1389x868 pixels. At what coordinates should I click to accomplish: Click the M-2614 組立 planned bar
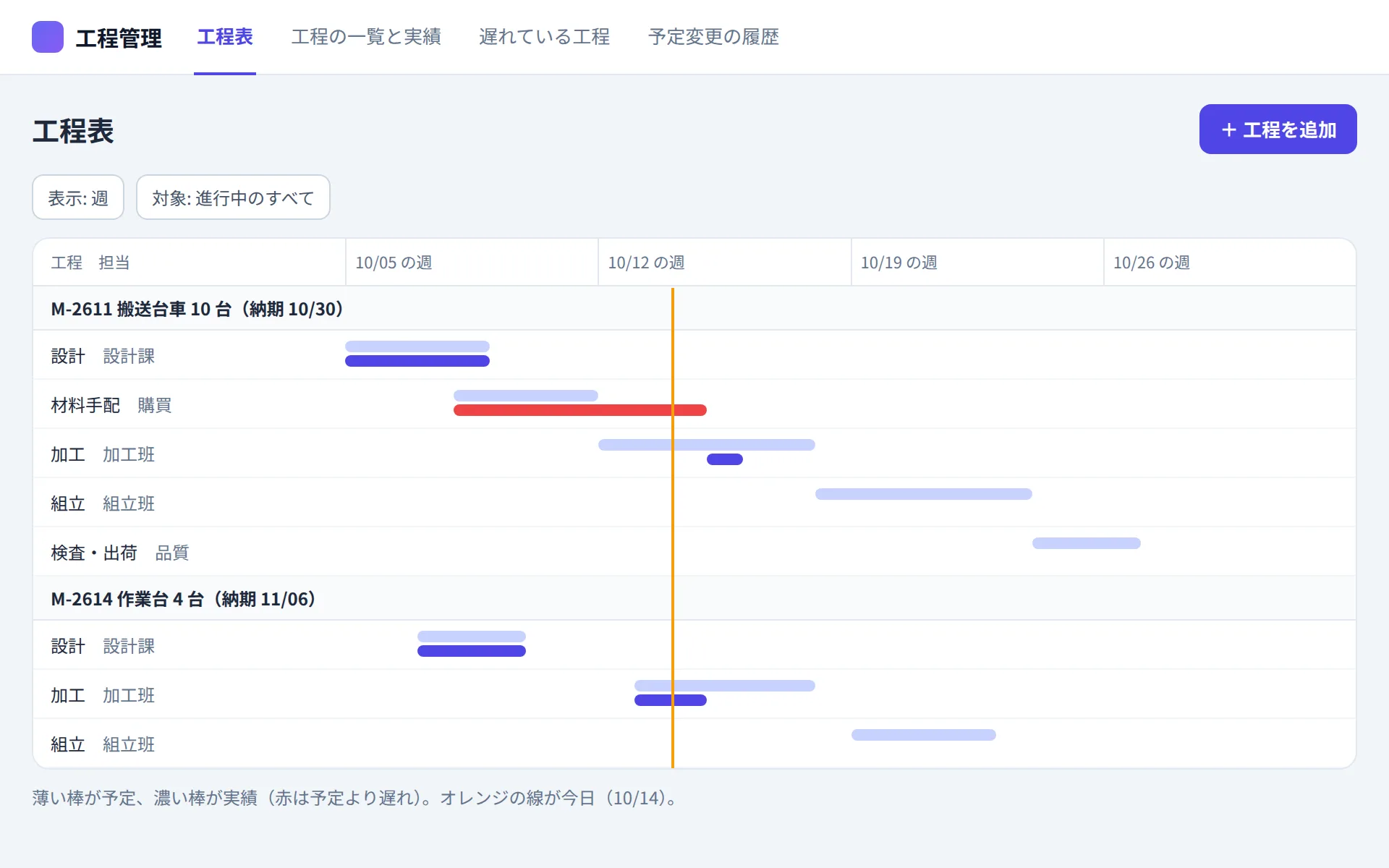click(924, 735)
